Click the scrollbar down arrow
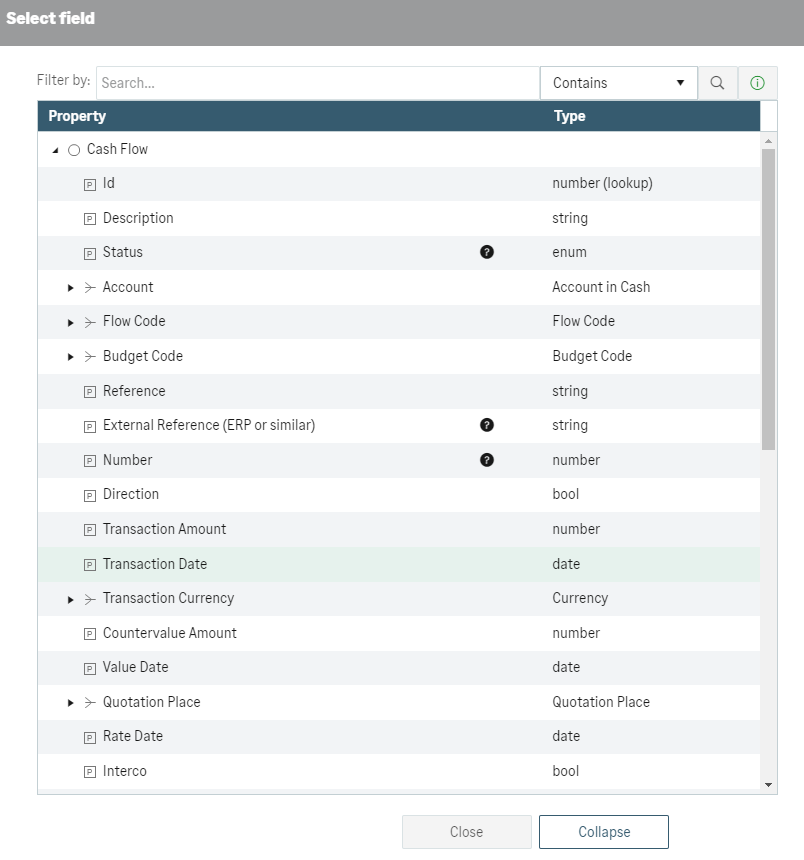 click(768, 785)
